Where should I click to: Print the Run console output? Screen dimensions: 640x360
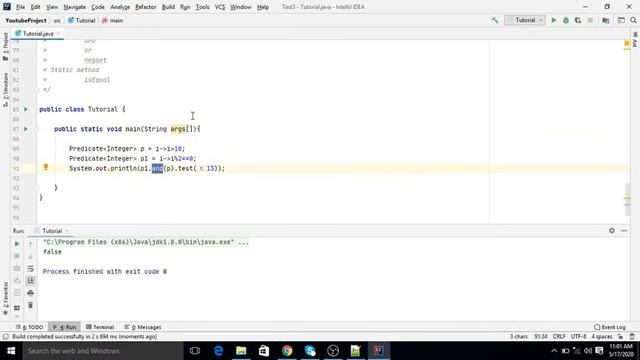click(x=30, y=293)
